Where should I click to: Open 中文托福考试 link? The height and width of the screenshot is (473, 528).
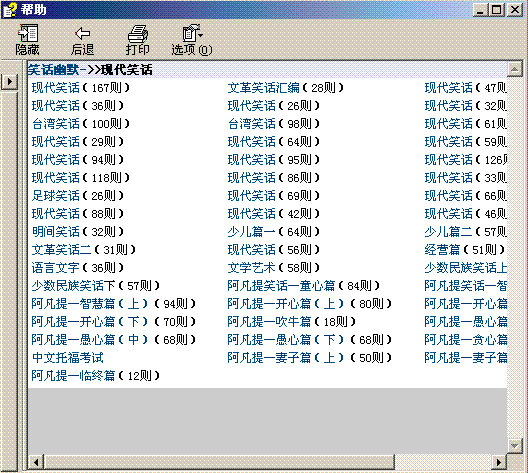coord(68,358)
